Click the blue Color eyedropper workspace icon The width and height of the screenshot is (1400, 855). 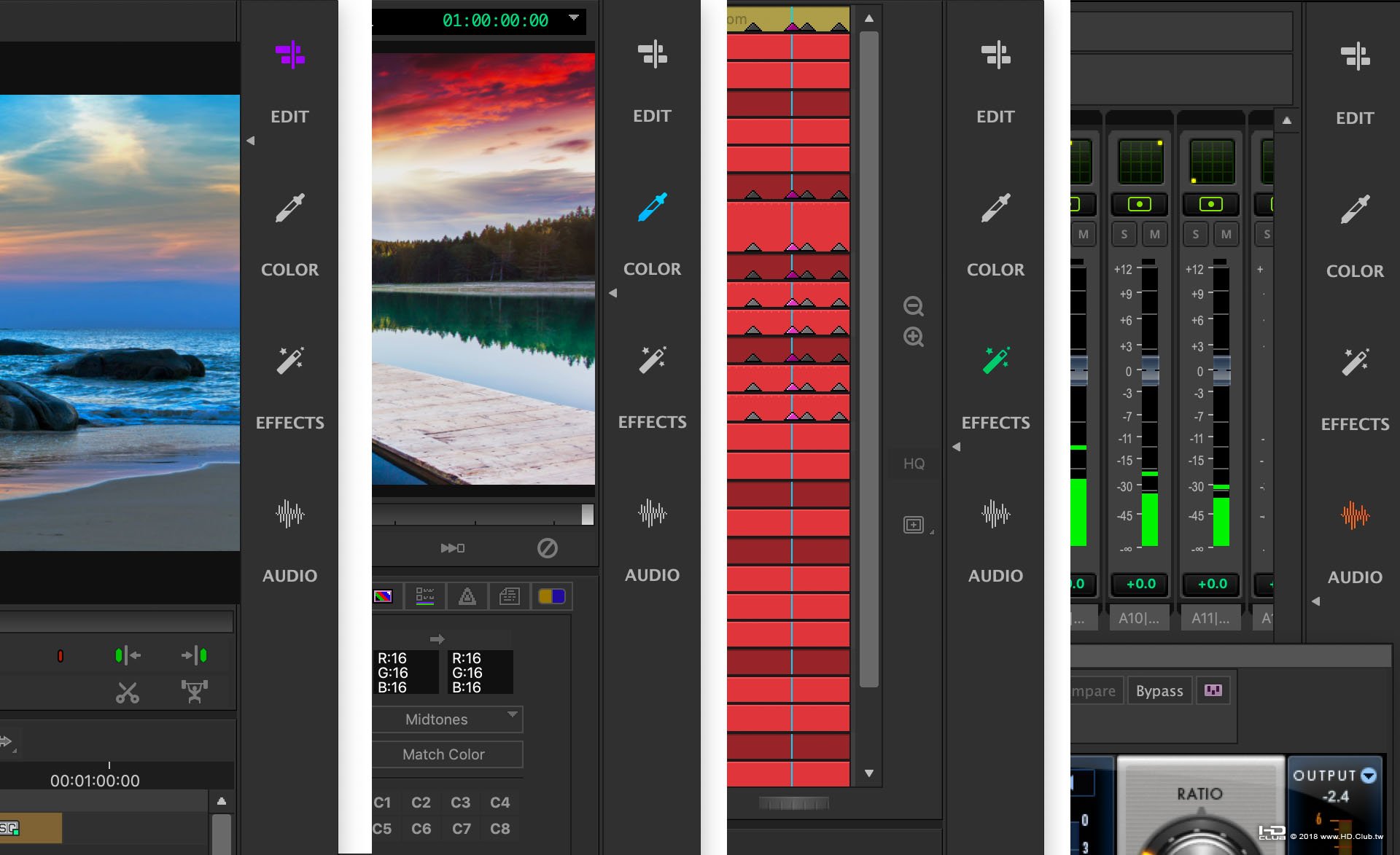tap(652, 207)
